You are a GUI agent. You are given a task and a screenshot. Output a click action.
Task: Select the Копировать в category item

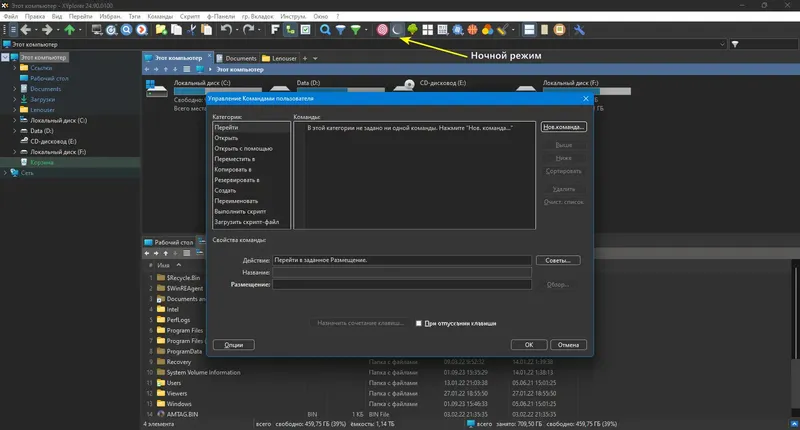tap(233, 169)
